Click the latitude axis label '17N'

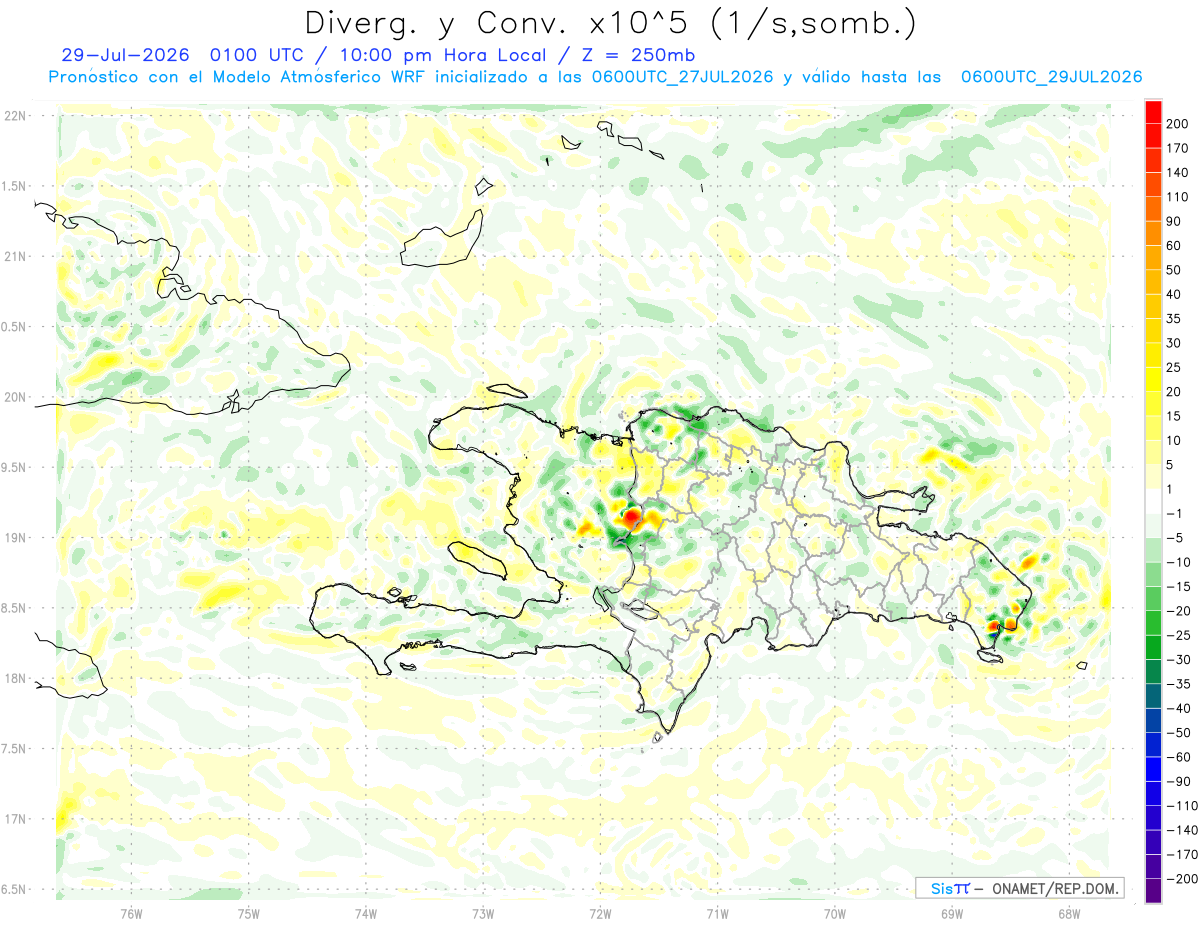pos(15,819)
